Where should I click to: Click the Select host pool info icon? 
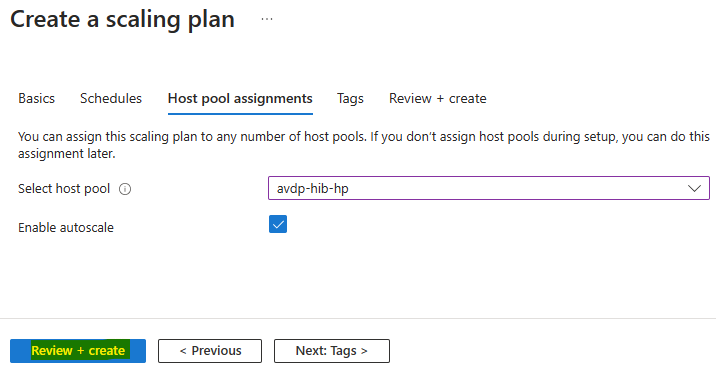click(x=125, y=189)
